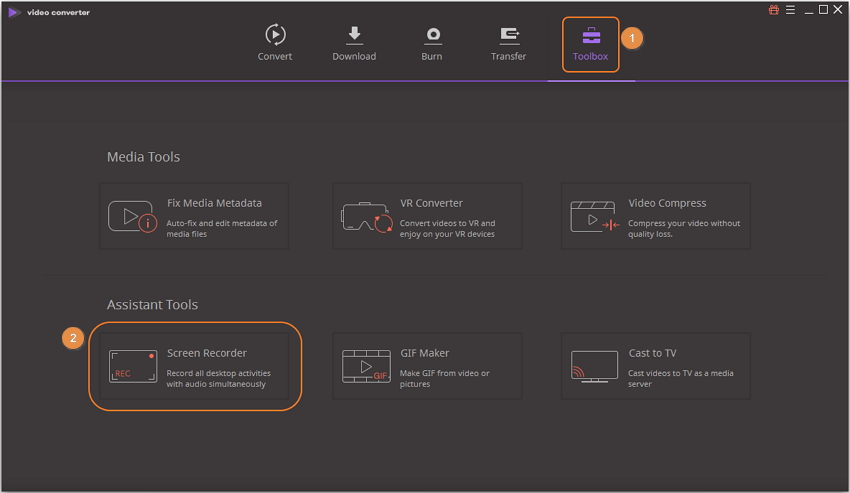Viewport: 850px width, 493px height.
Task: Click 'Make GIF from video or pictures' text
Action: click(x=445, y=379)
